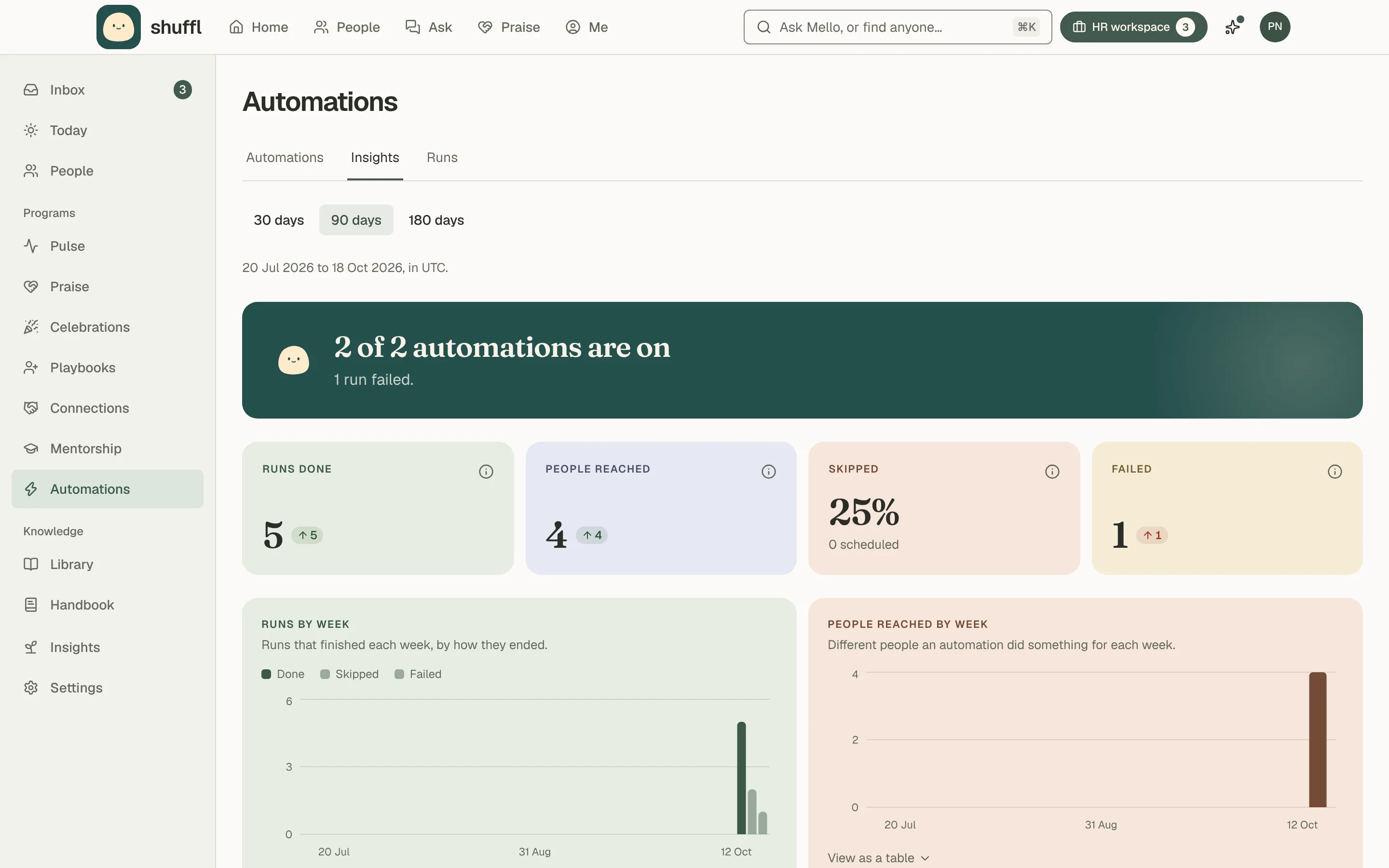Image resolution: width=1389 pixels, height=868 pixels.
Task: Switch to the Insights tab
Action: pyautogui.click(x=375, y=157)
